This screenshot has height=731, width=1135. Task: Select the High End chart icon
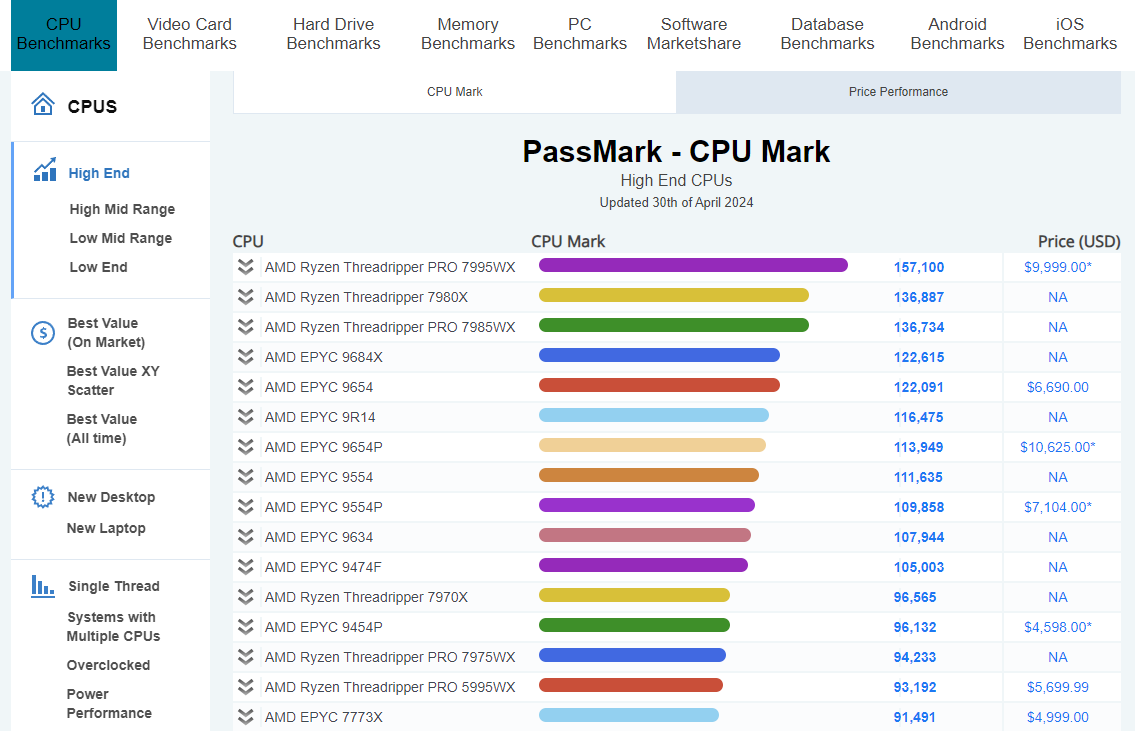pyautogui.click(x=44, y=170)
